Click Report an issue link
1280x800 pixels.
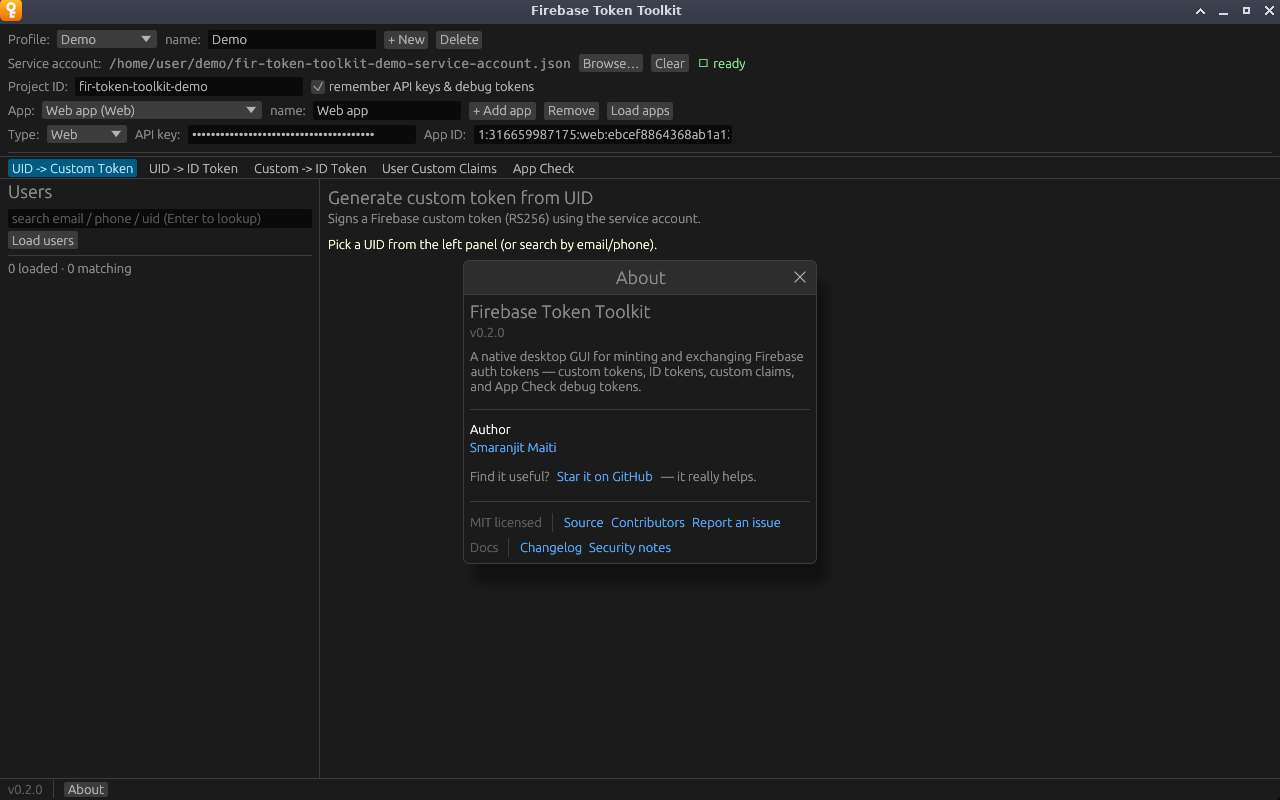[x=736, y=523]
